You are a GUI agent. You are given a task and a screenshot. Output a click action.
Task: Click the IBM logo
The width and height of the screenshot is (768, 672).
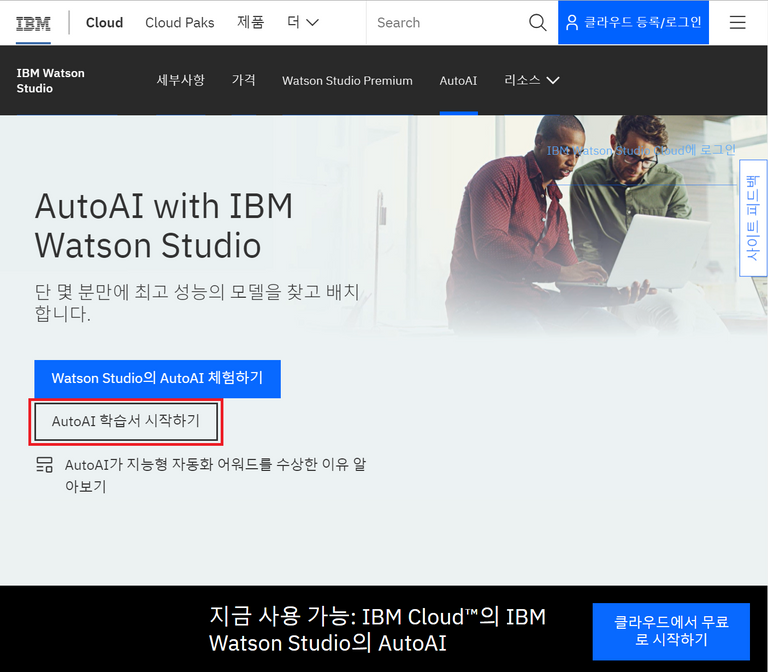pyautogui.click(x=33, y=23)
